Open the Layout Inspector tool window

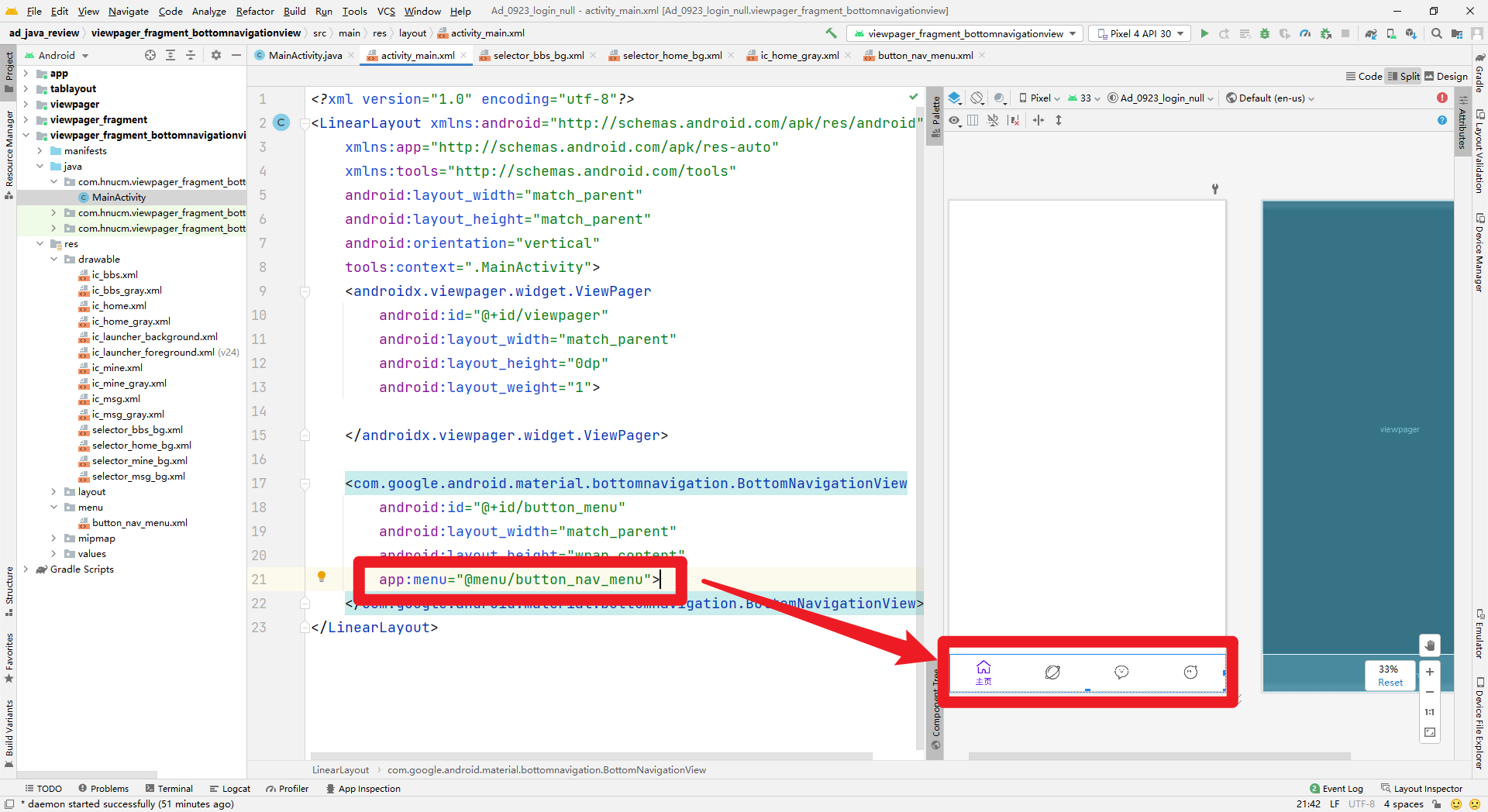click(1421, 789)
